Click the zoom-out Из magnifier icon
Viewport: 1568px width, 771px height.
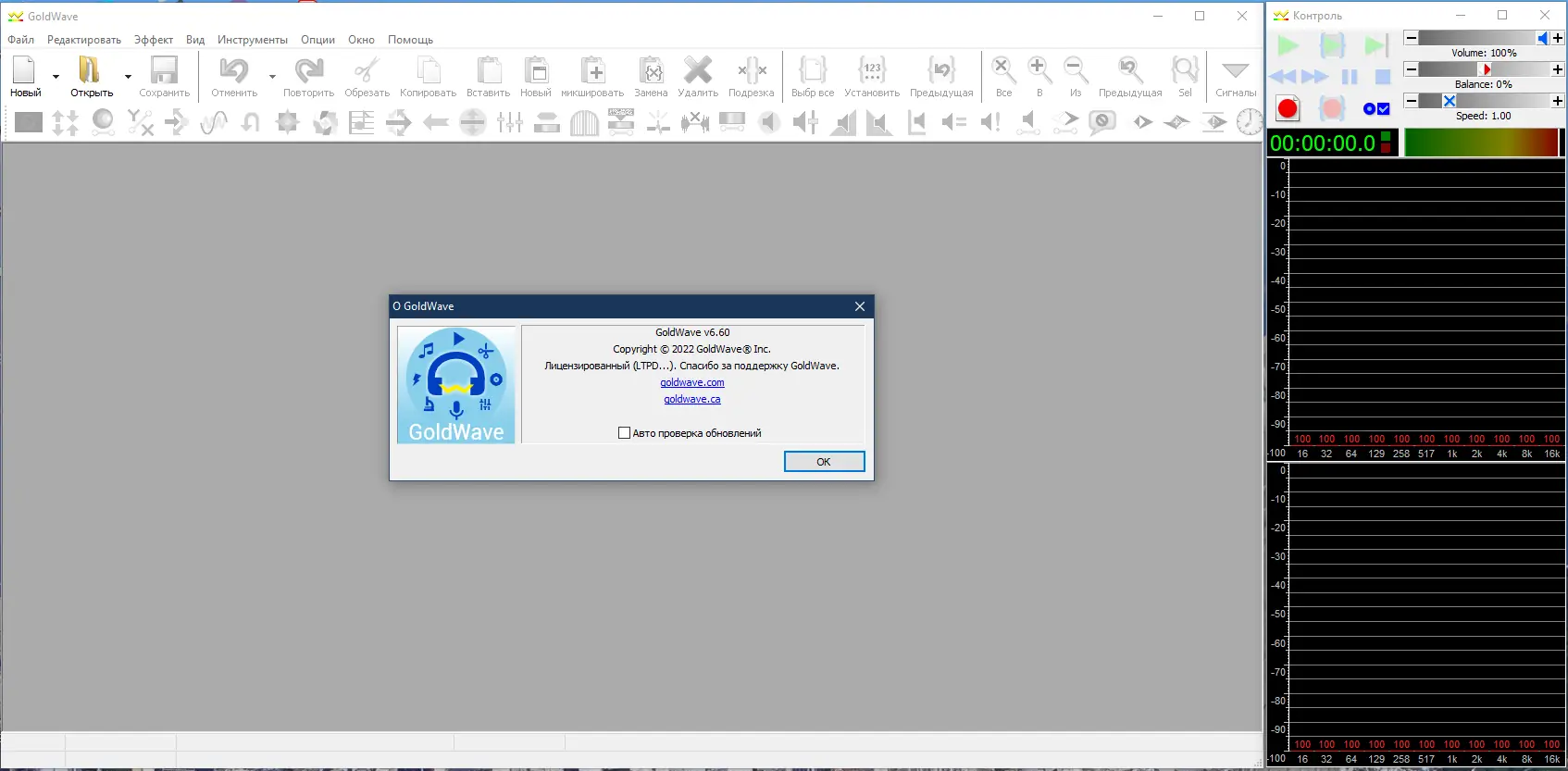point(1076,70)
